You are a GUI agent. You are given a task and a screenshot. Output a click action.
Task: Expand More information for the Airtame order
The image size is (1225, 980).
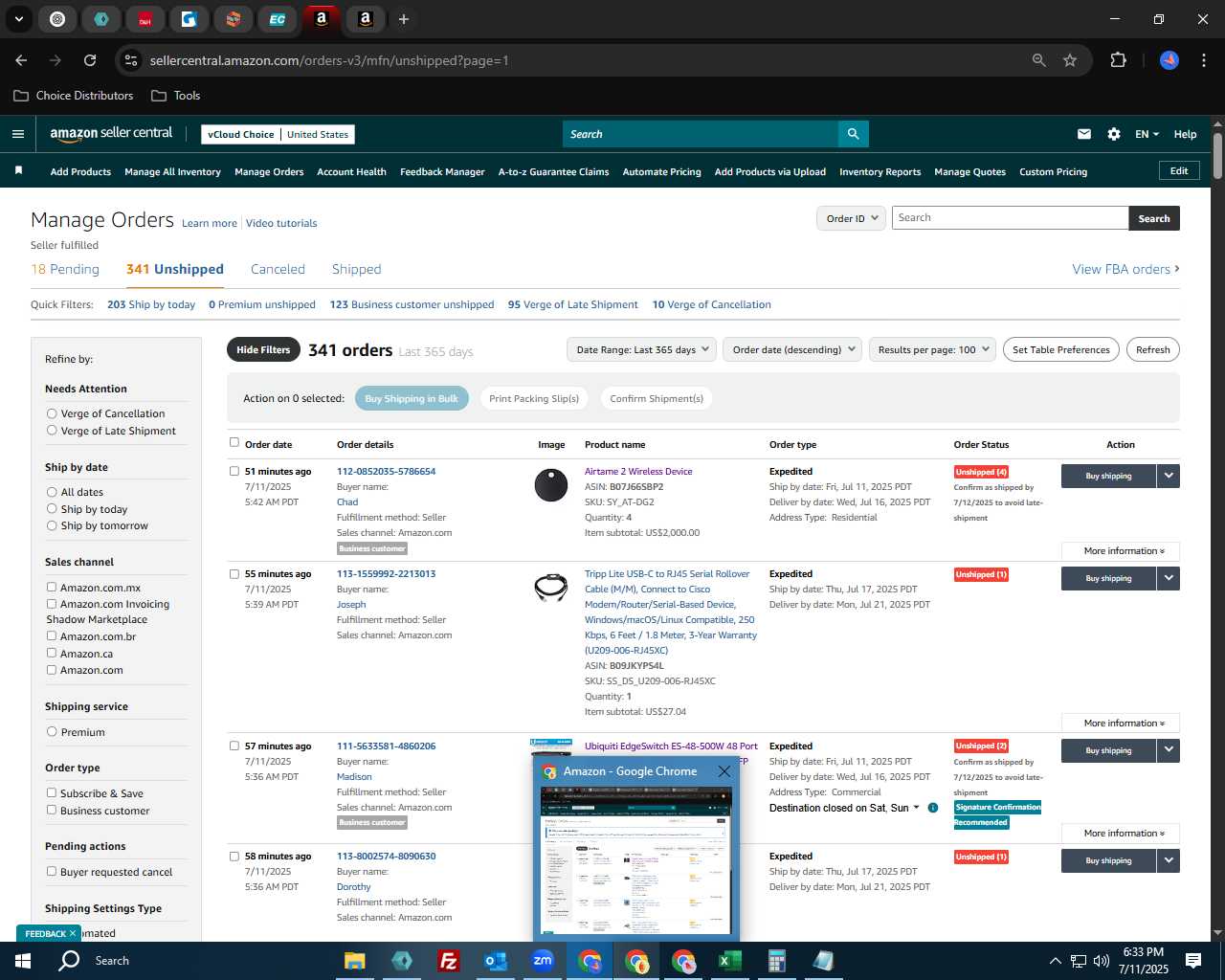(x=1121, y=551)
